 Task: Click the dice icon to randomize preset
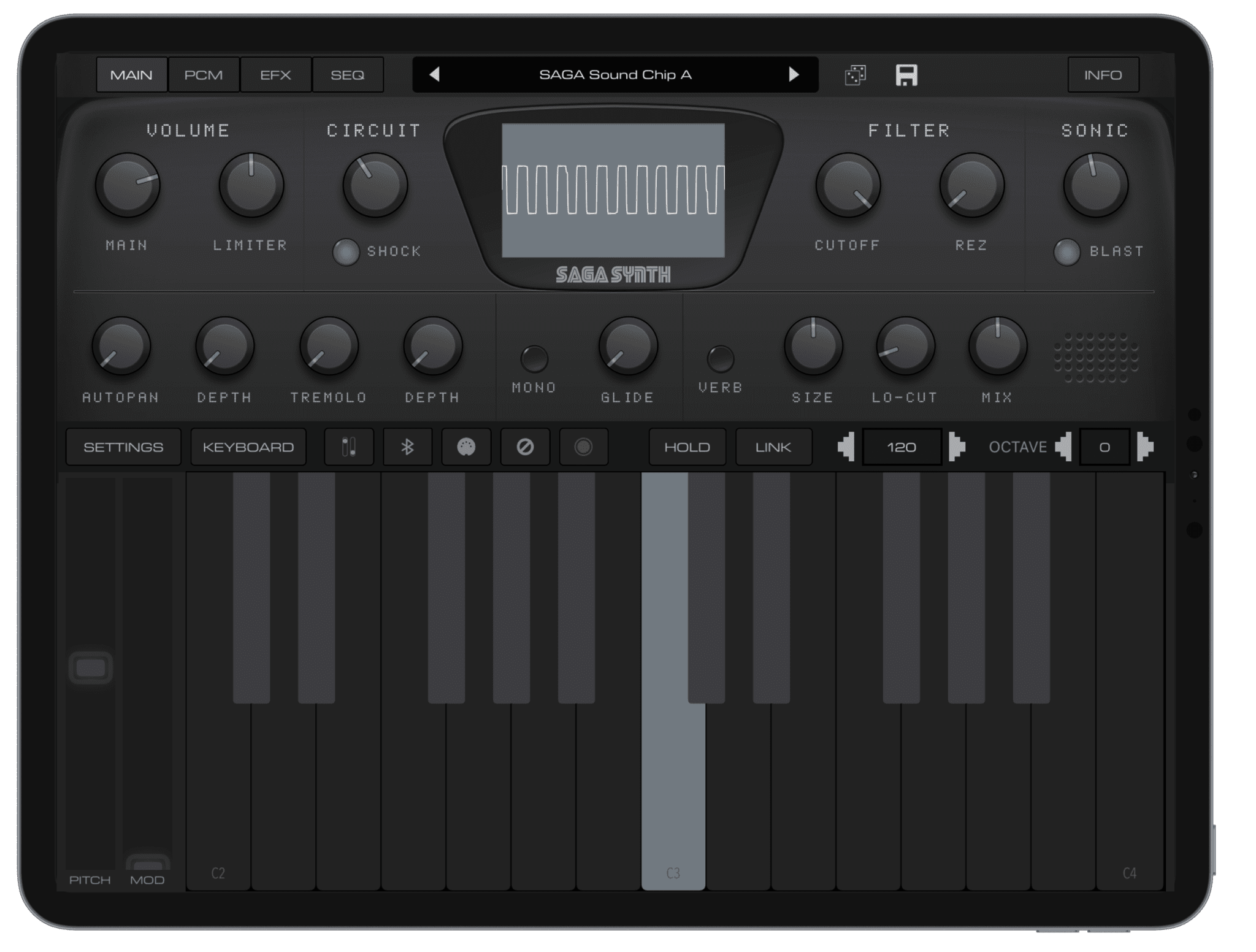856,75
